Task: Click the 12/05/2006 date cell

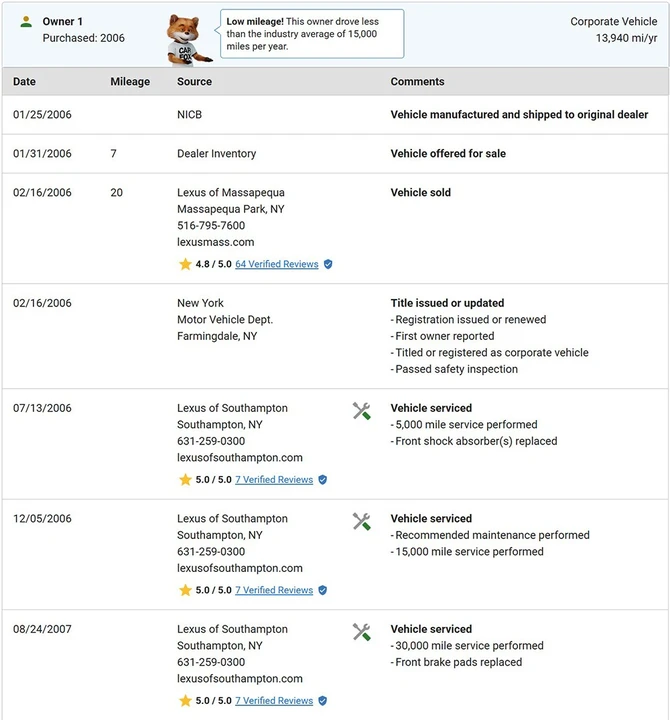Action: pos(42,518)
